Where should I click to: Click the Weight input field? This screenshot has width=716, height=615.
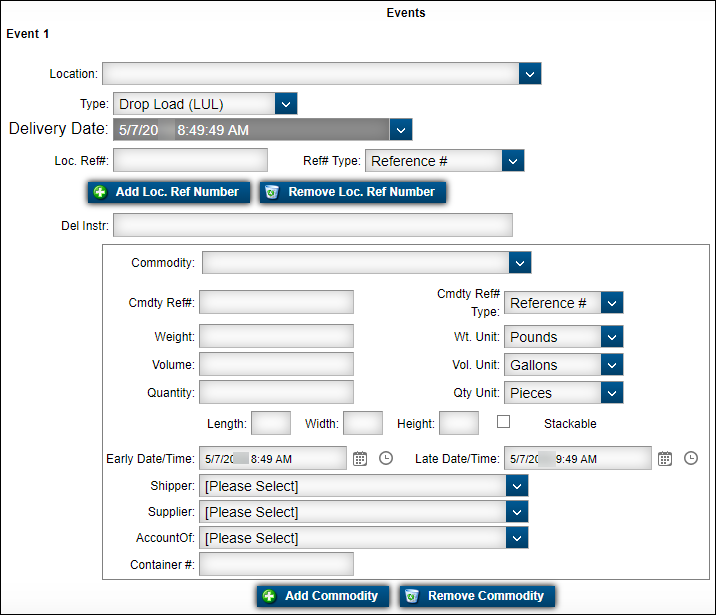(x=276, y=337)
